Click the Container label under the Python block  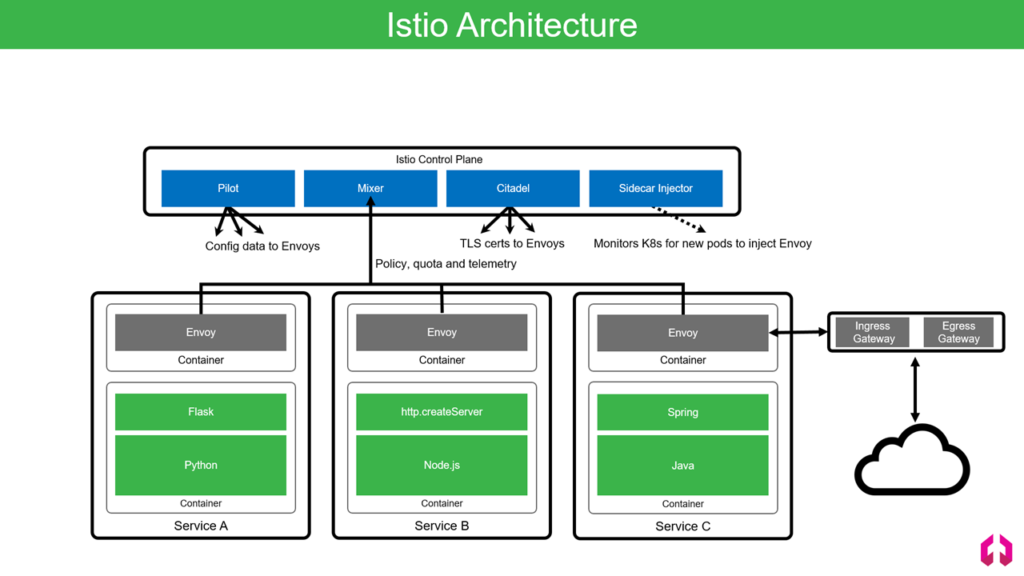pyautogui.click(x=200, y=504)
